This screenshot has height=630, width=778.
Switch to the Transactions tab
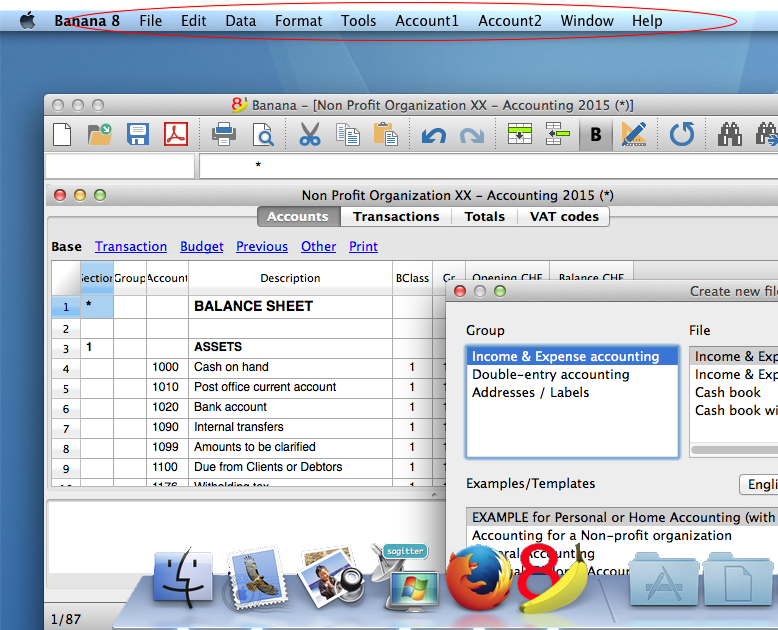point(396,217)
